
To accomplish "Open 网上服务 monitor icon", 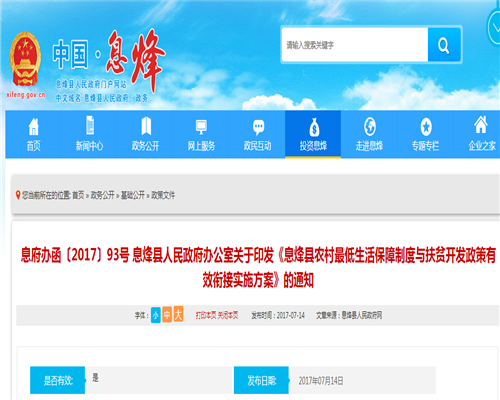I will (x=201, y=127).
